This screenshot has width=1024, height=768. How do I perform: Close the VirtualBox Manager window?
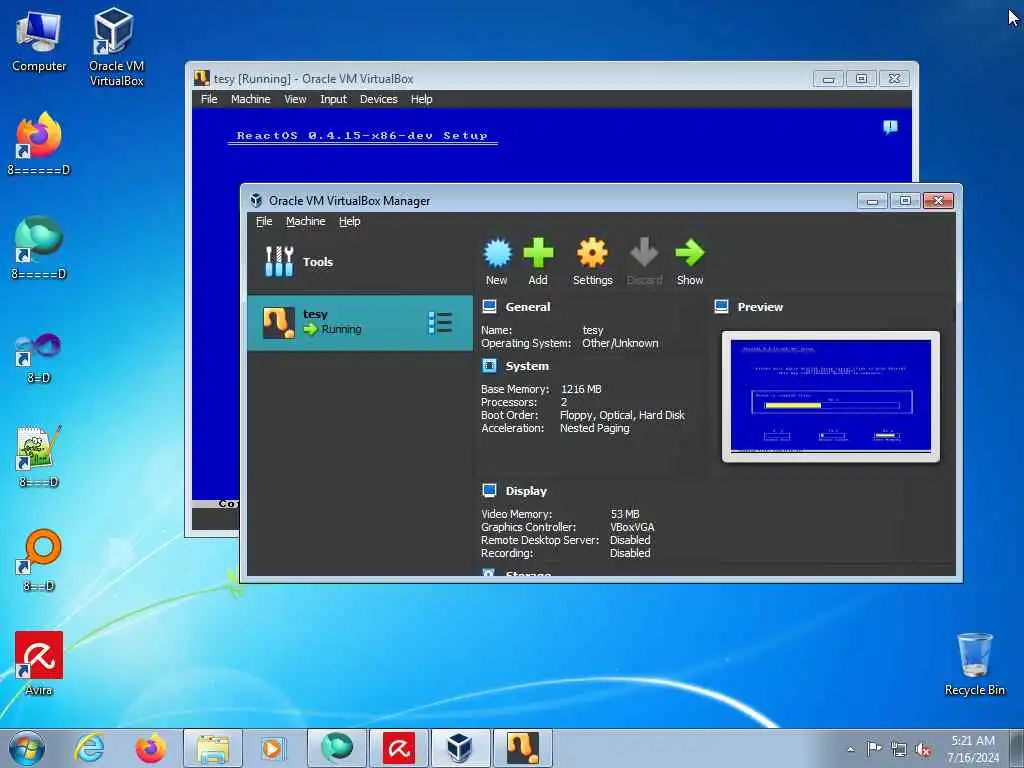click(x=938, y=200)
